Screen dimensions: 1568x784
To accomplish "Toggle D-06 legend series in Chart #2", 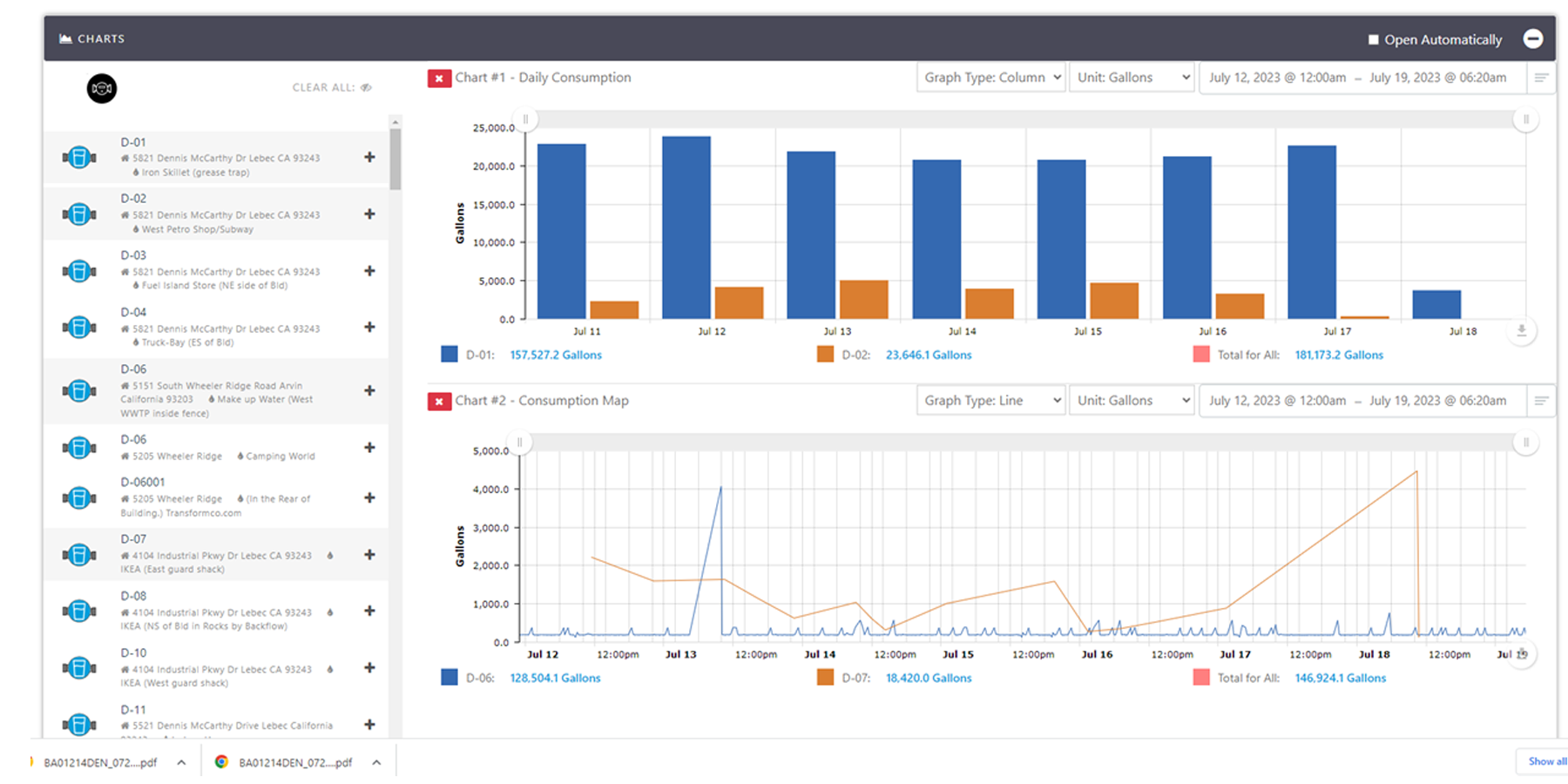I will click(x=449, y=678).
